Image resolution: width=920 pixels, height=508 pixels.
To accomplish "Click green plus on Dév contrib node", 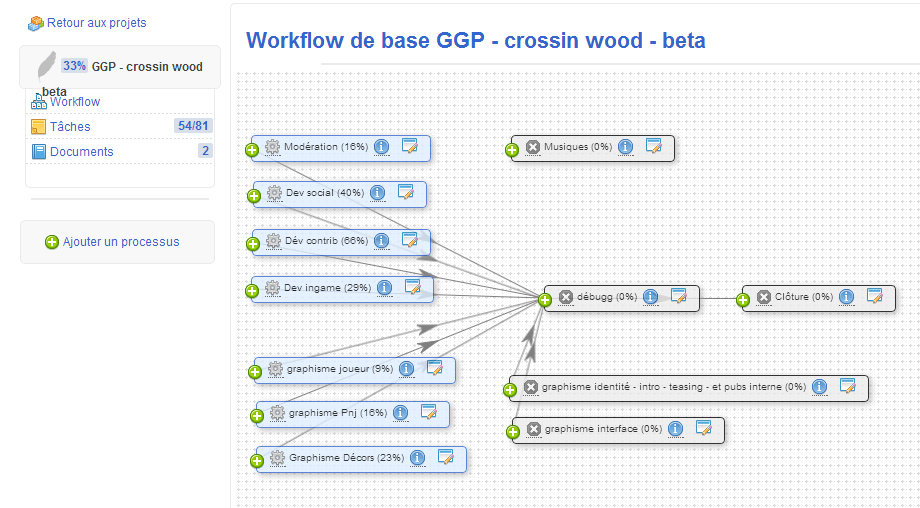I will click(x=253, y=244).
